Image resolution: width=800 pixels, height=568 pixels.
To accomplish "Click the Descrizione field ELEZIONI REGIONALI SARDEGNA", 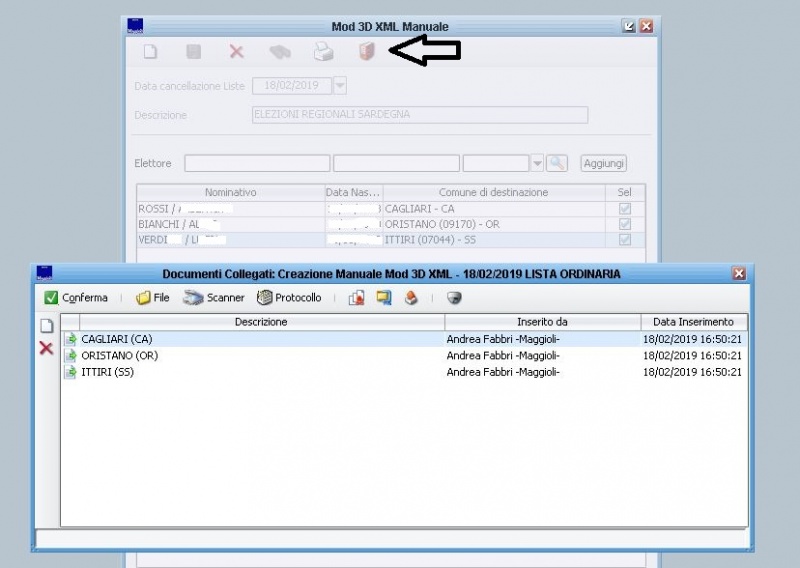I will tap(420, 115).
